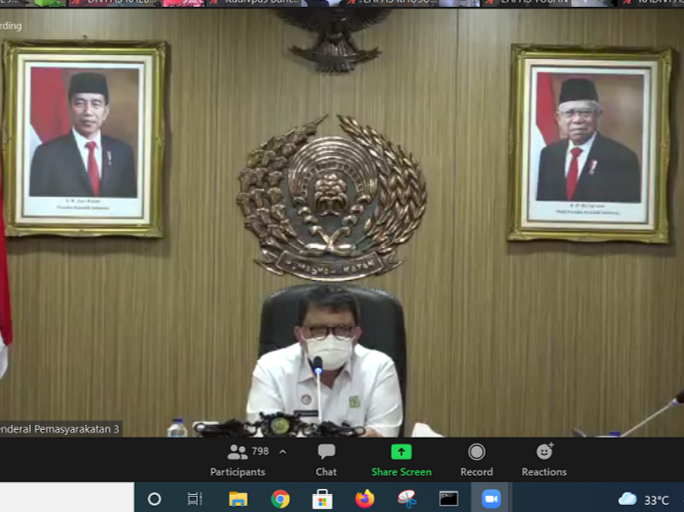Screen dimensions: 684x512
Task: Click the Windows search box area
Action: pos(67,497)
